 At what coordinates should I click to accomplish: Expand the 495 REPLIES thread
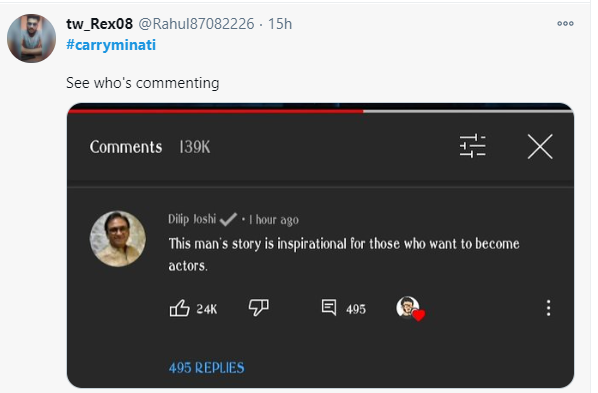[207, 368]
